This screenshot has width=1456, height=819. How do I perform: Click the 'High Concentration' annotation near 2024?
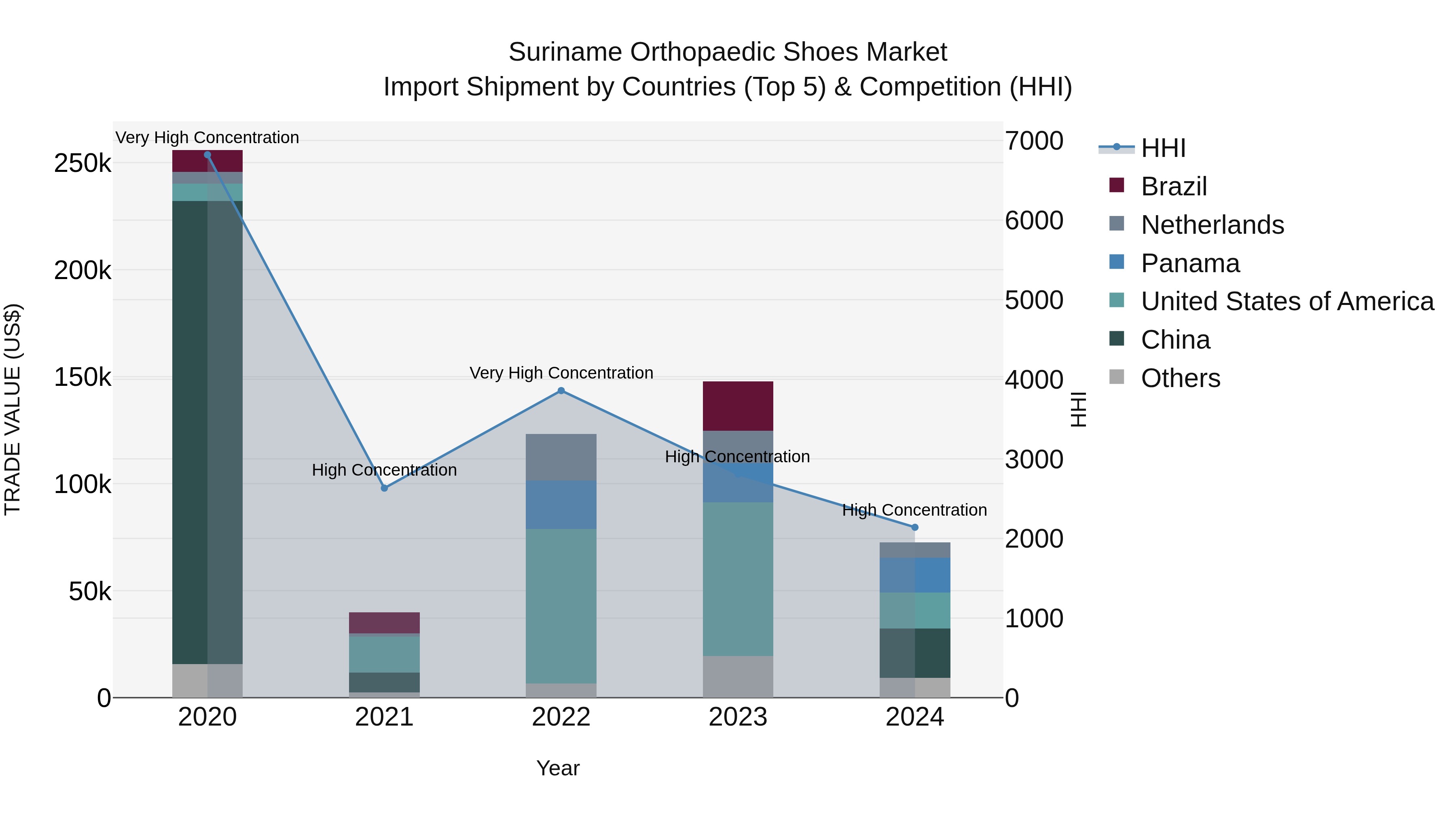(x=914, y=510)
